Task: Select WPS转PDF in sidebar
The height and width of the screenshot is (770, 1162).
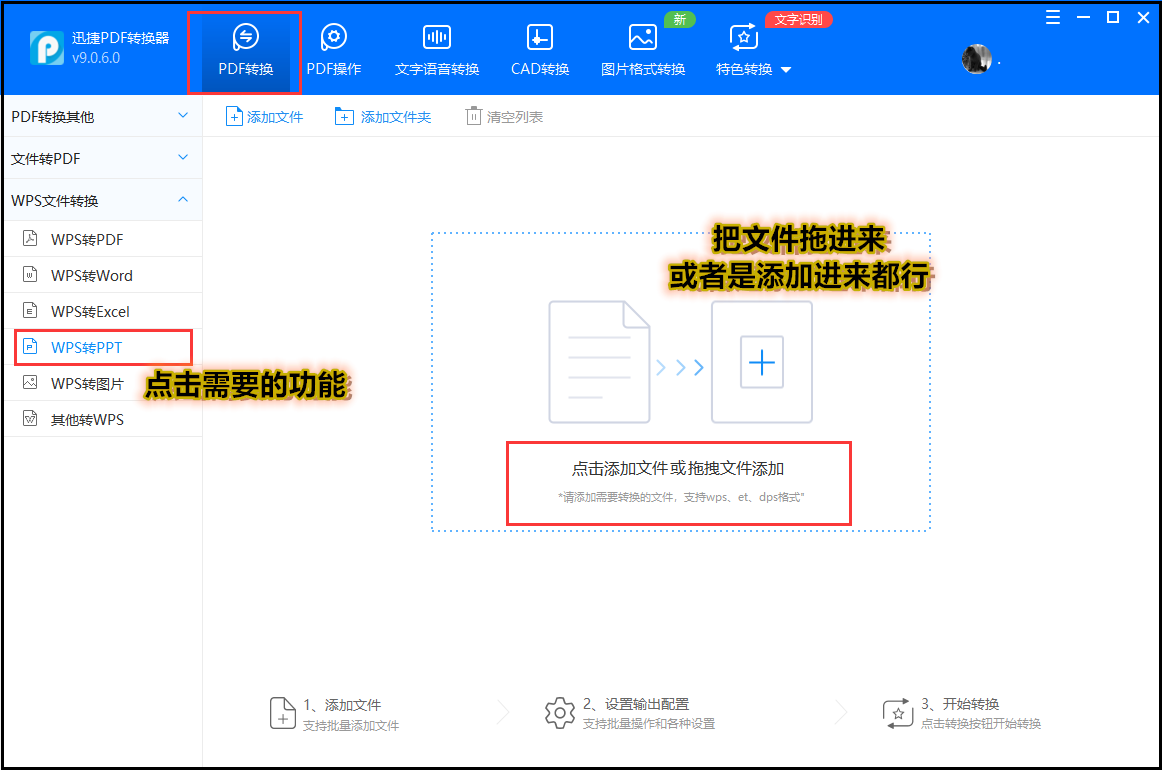Action: (102, 239)
